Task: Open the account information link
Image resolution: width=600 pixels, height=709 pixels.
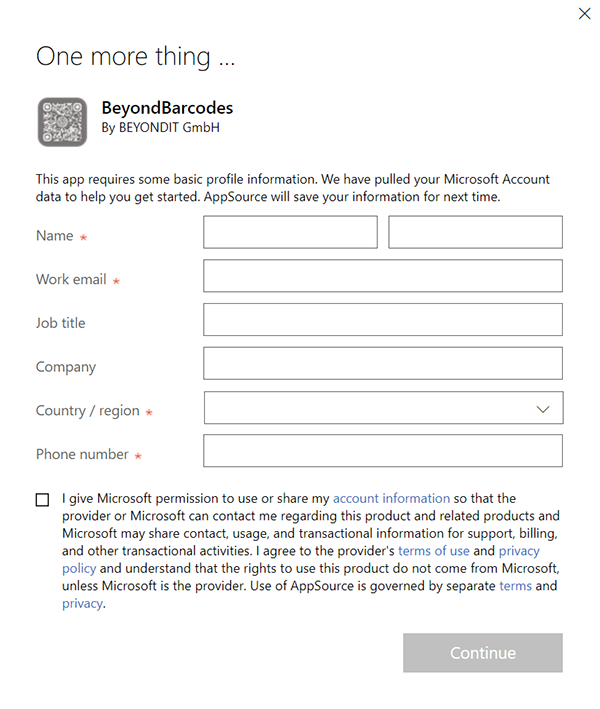Action: (x=391, y=498)
